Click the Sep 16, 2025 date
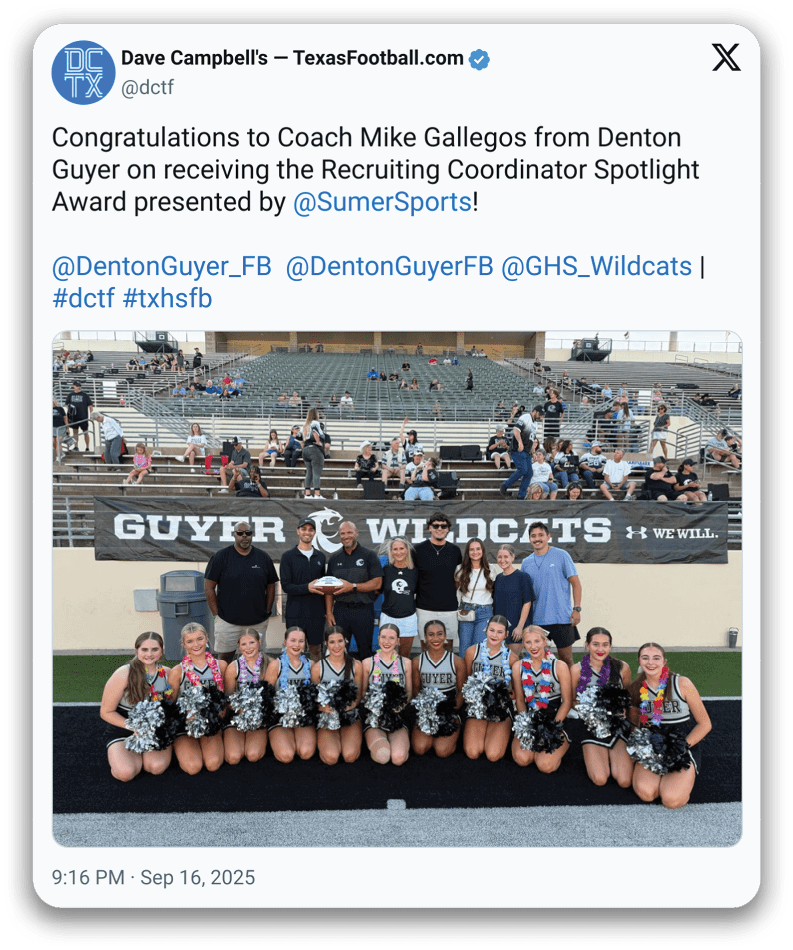 coord(197,877)
